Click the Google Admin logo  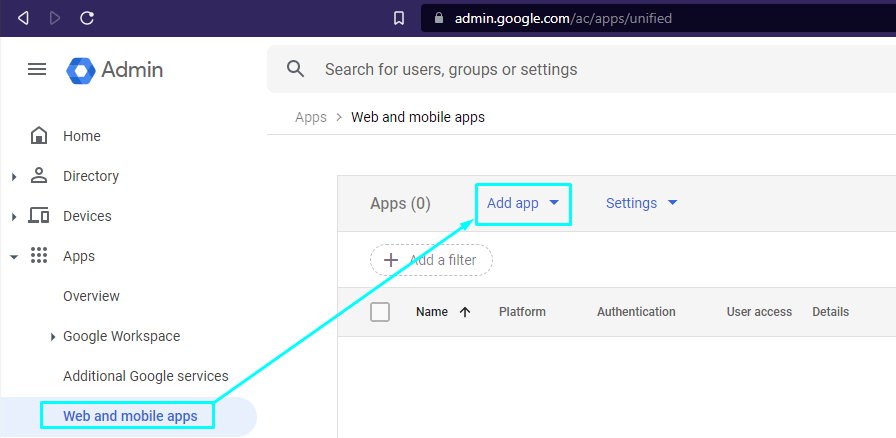click(x=81, y=70)
